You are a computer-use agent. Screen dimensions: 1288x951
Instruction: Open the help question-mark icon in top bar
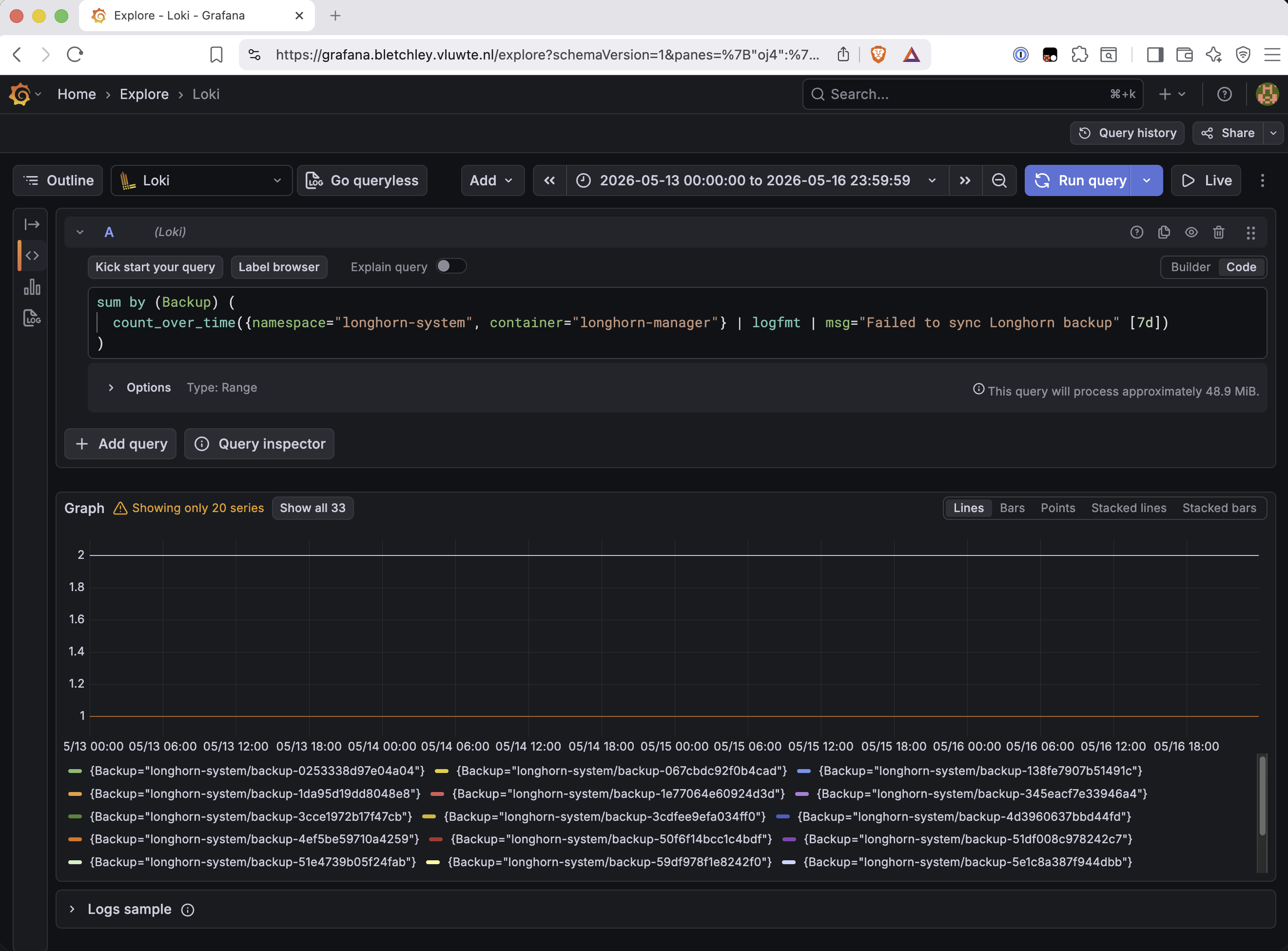point(1224,94)
